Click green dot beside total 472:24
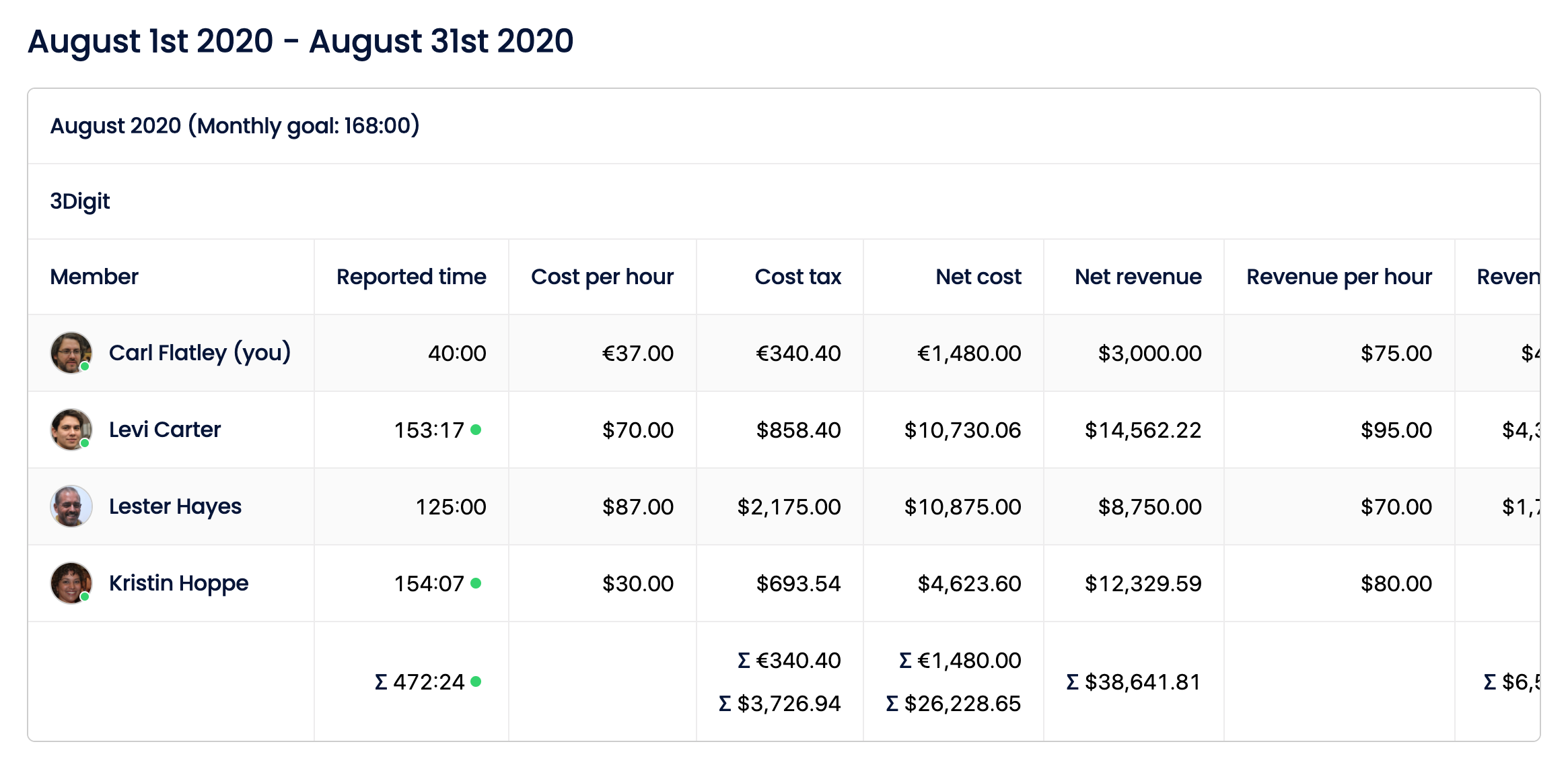The width and height of the screenshot is (1568, 769). click(x=476, y=681)
